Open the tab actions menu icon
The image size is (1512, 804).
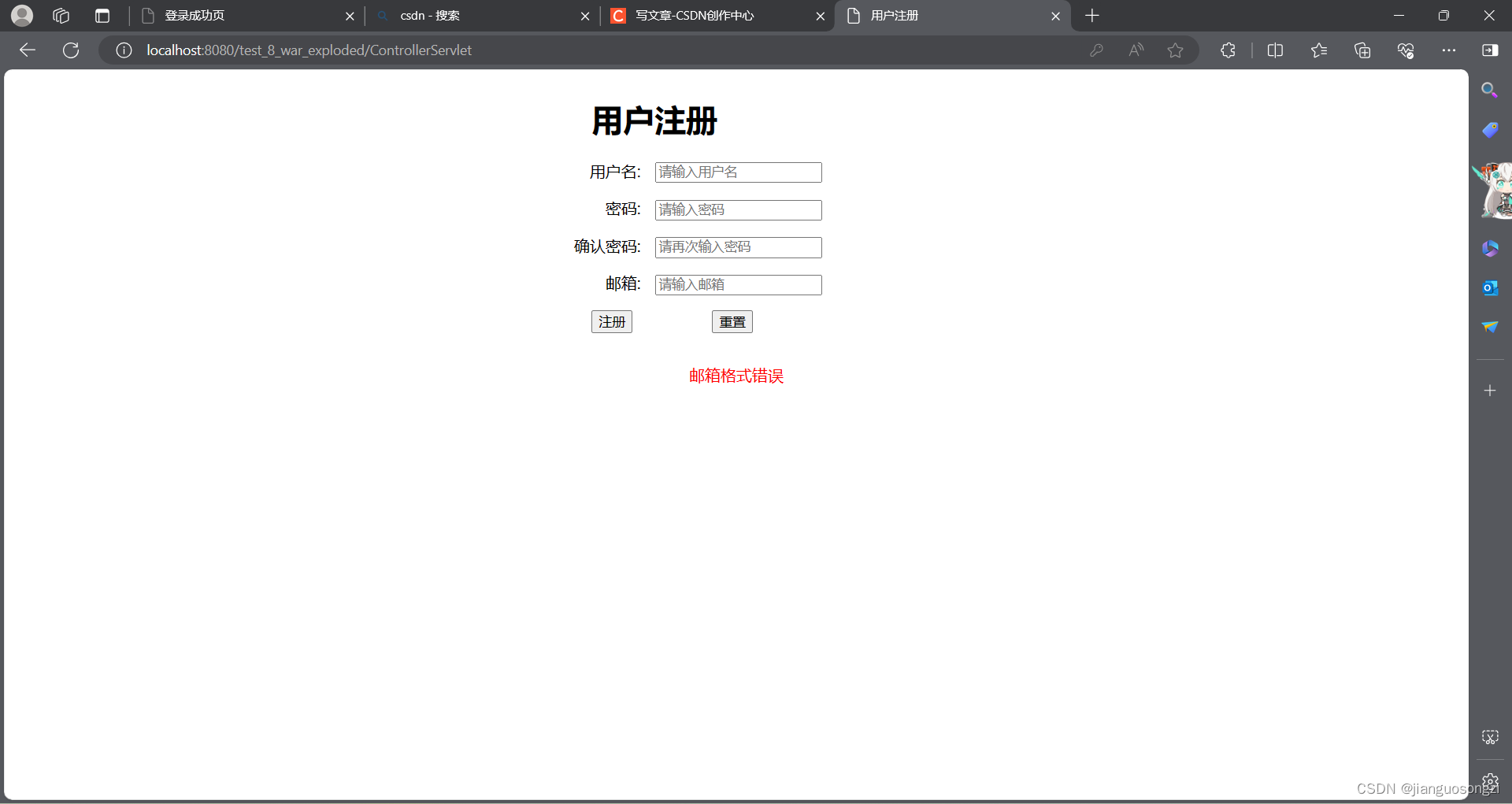[x=102, y=16]
